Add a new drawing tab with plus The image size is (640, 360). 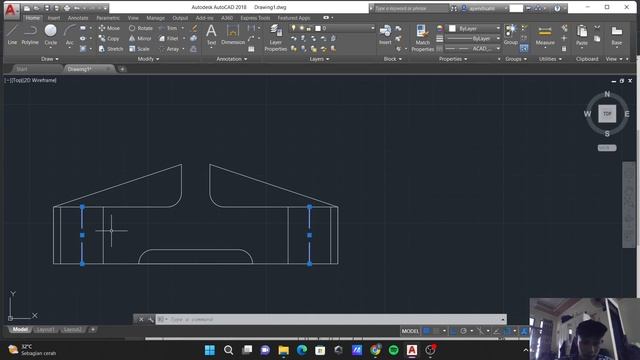click(x=122, y=69)
